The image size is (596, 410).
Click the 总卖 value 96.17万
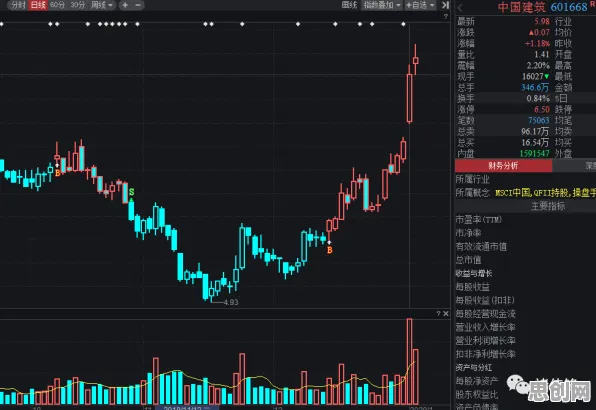point(535,132)
